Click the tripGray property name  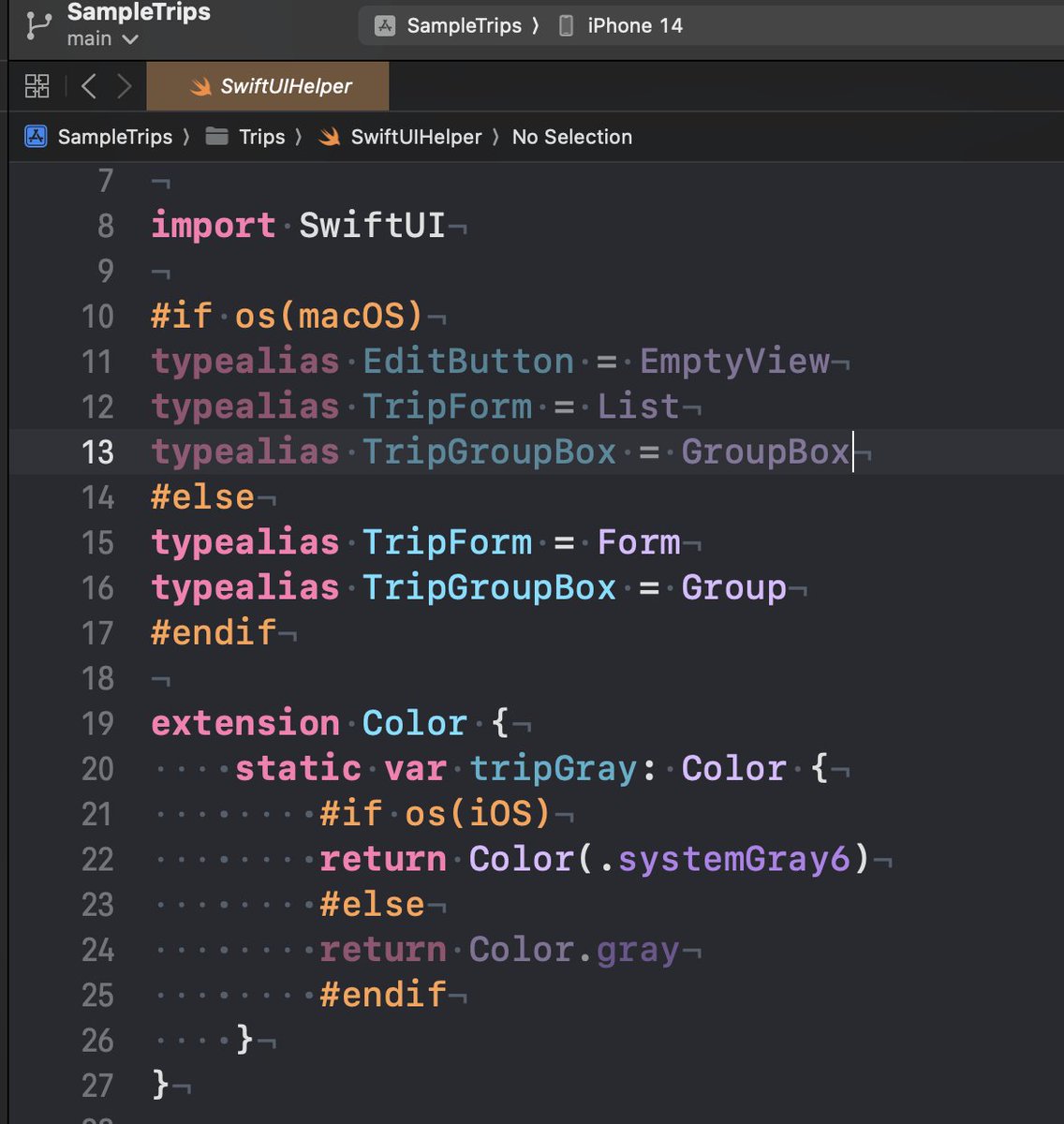pyautogui.click(x=553, y=769)
